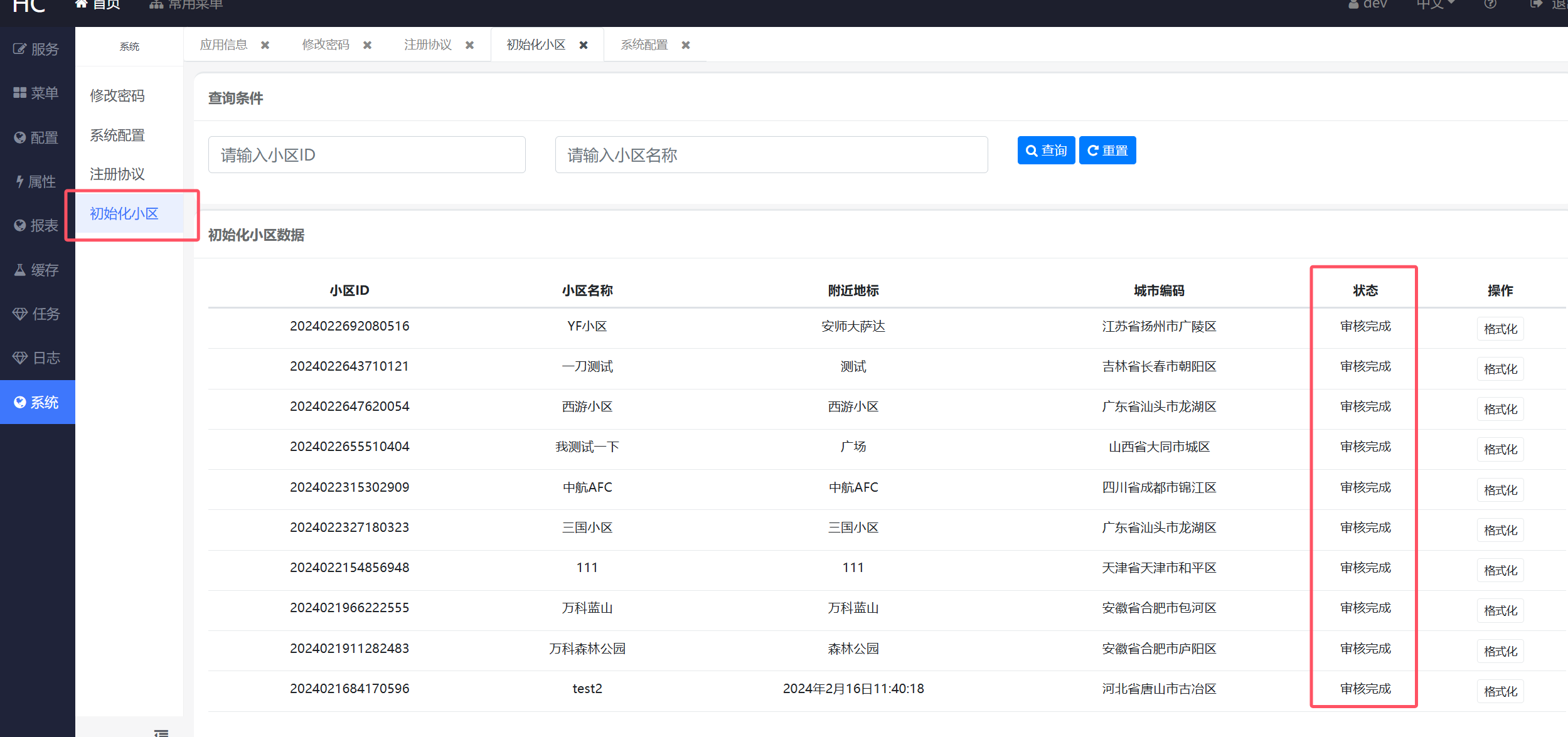Click 格式化 for YF小区 row
Screen dimensions: 1568x737
(1500, 329)
